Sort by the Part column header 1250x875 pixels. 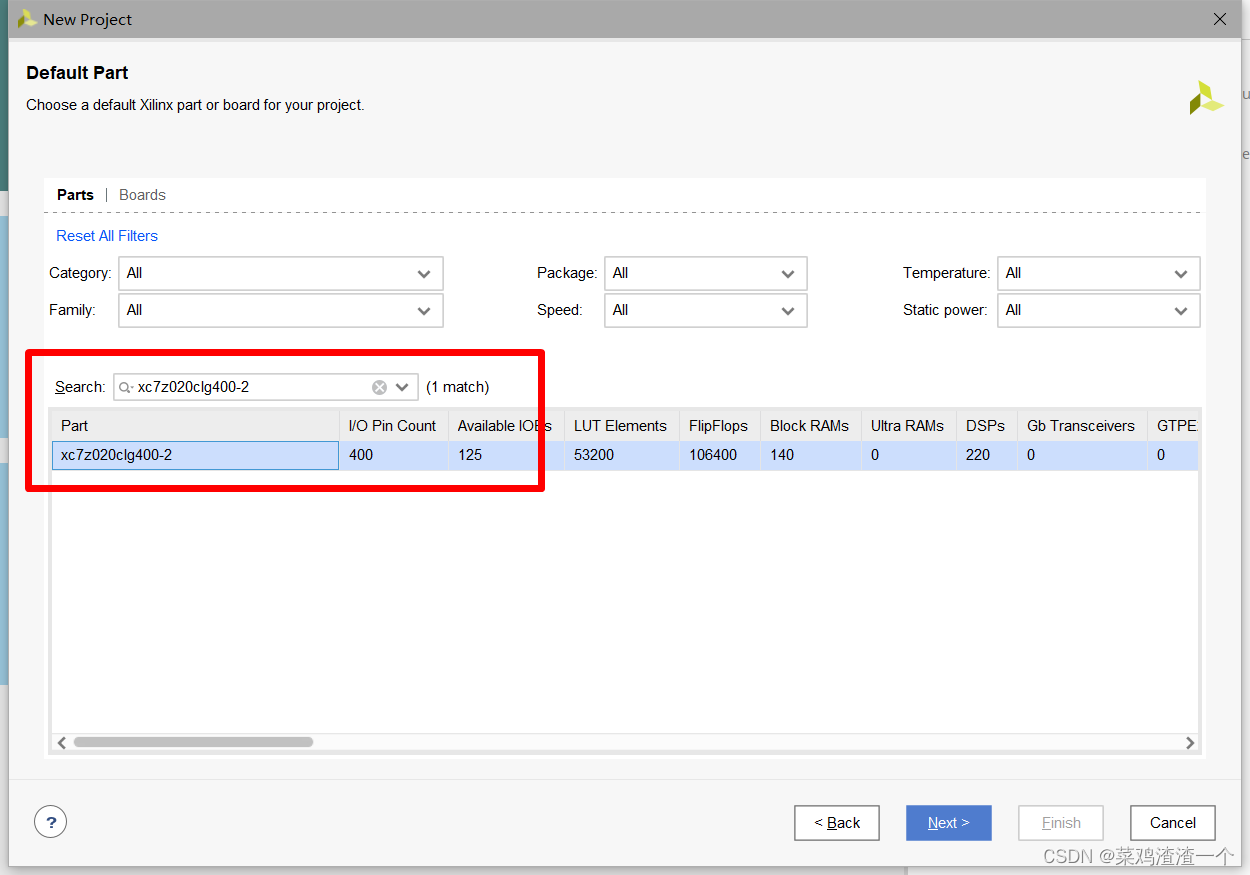pos(195,426)
